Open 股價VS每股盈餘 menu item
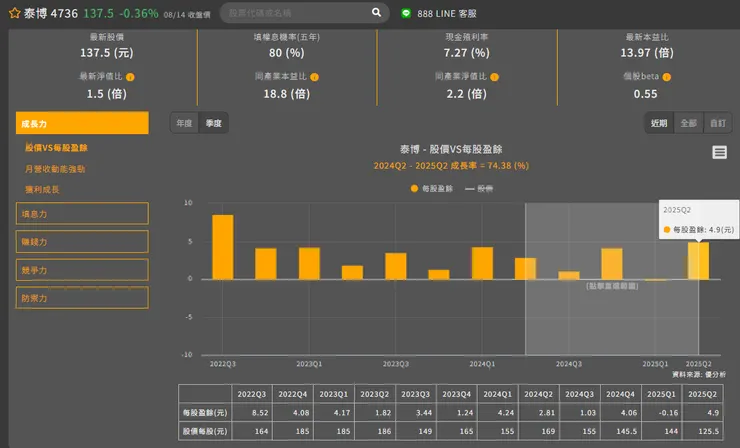This screenshot has width=740, height=448. [56, 148]
